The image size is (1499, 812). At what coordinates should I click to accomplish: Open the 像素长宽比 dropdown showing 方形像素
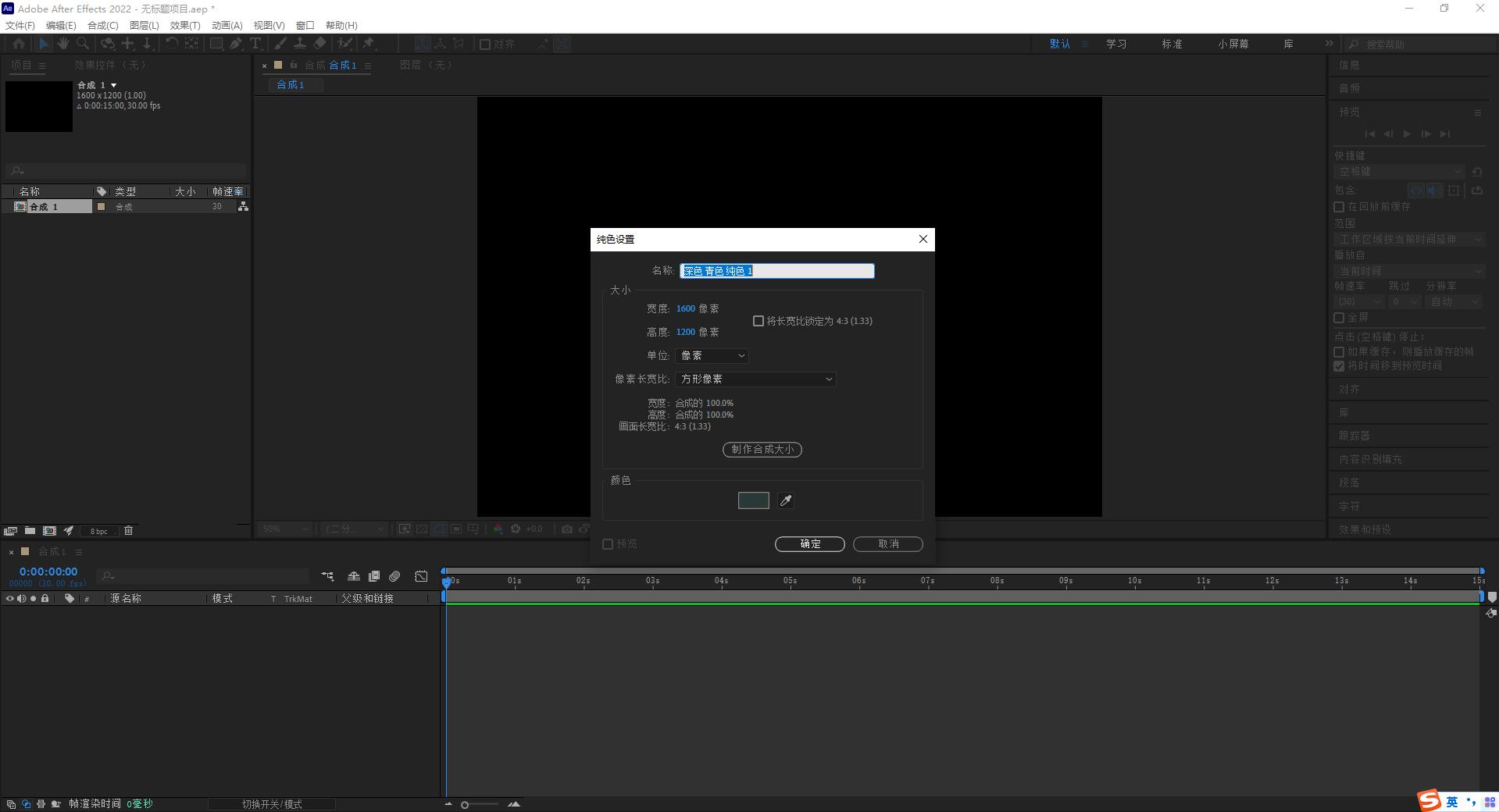[x=755, y=379]
